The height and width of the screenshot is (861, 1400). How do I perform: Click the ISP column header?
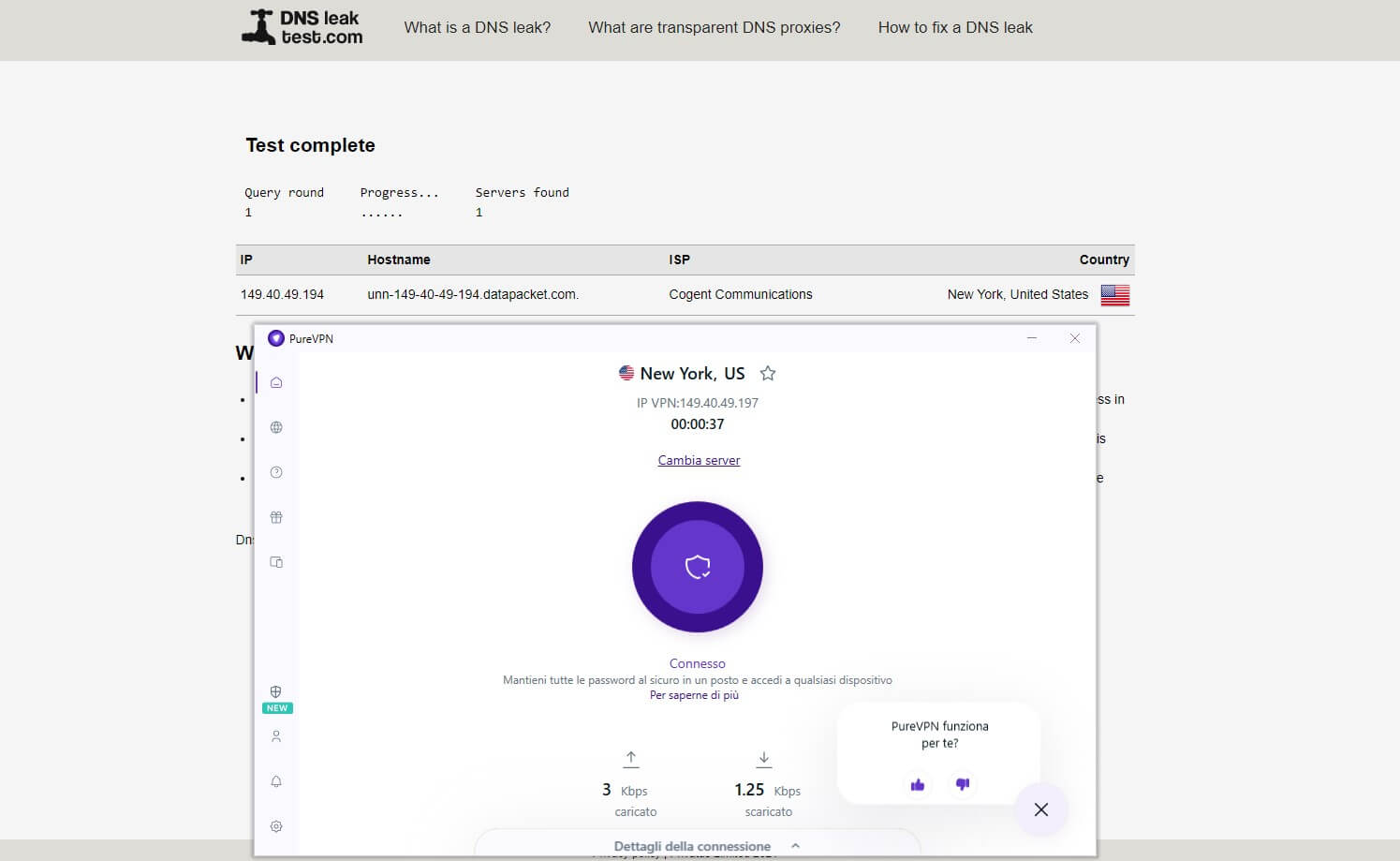pos(680,260)
